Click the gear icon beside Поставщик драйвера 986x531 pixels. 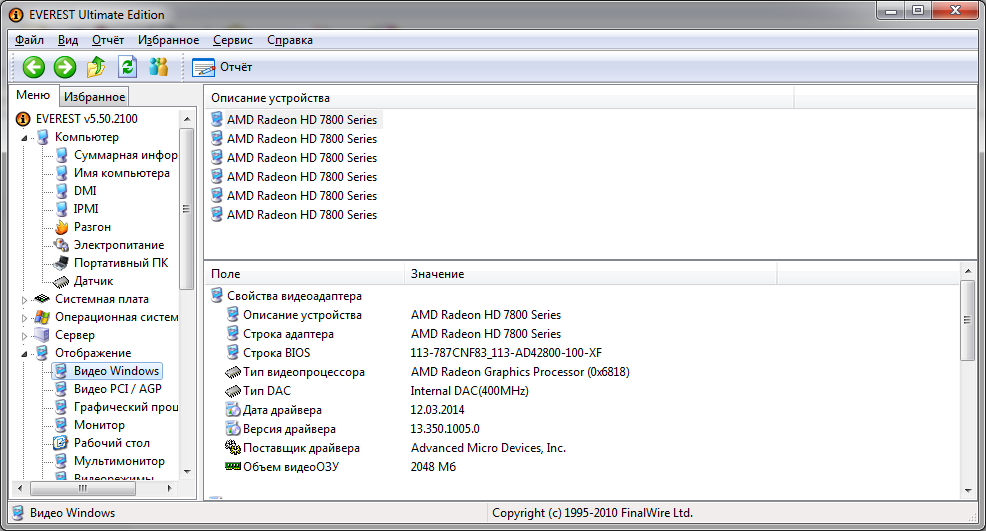[x=233, y=447]
